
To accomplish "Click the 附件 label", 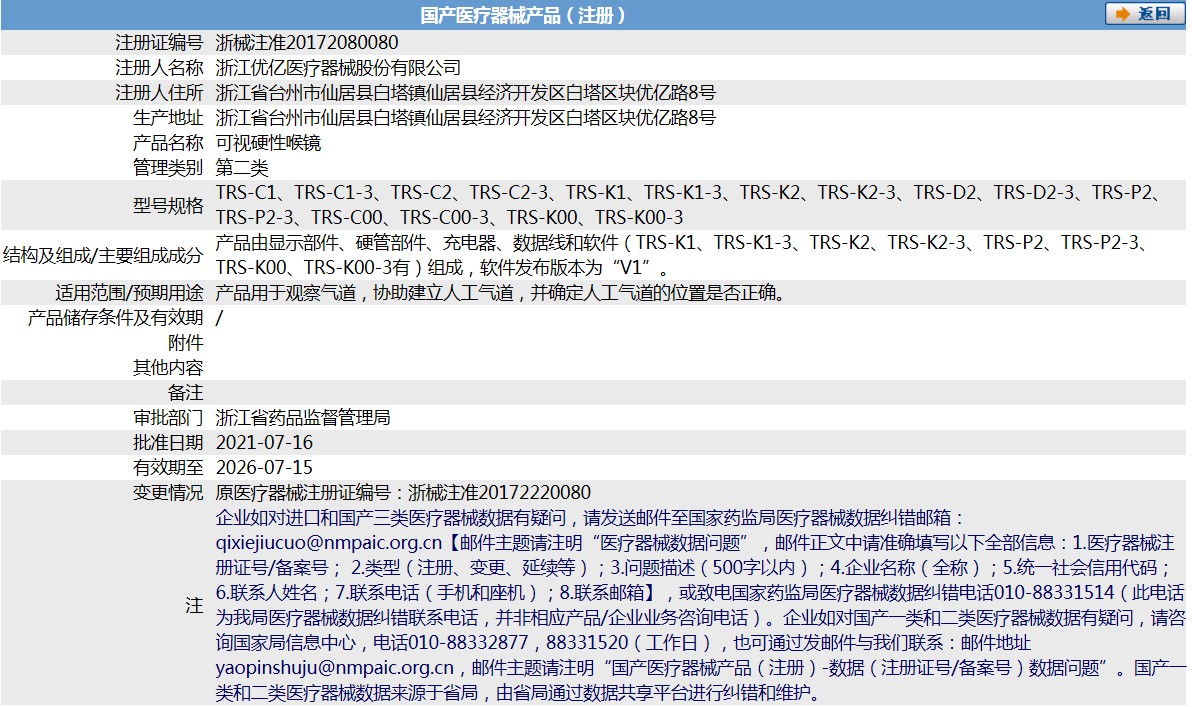I will (x=185, y=343).
